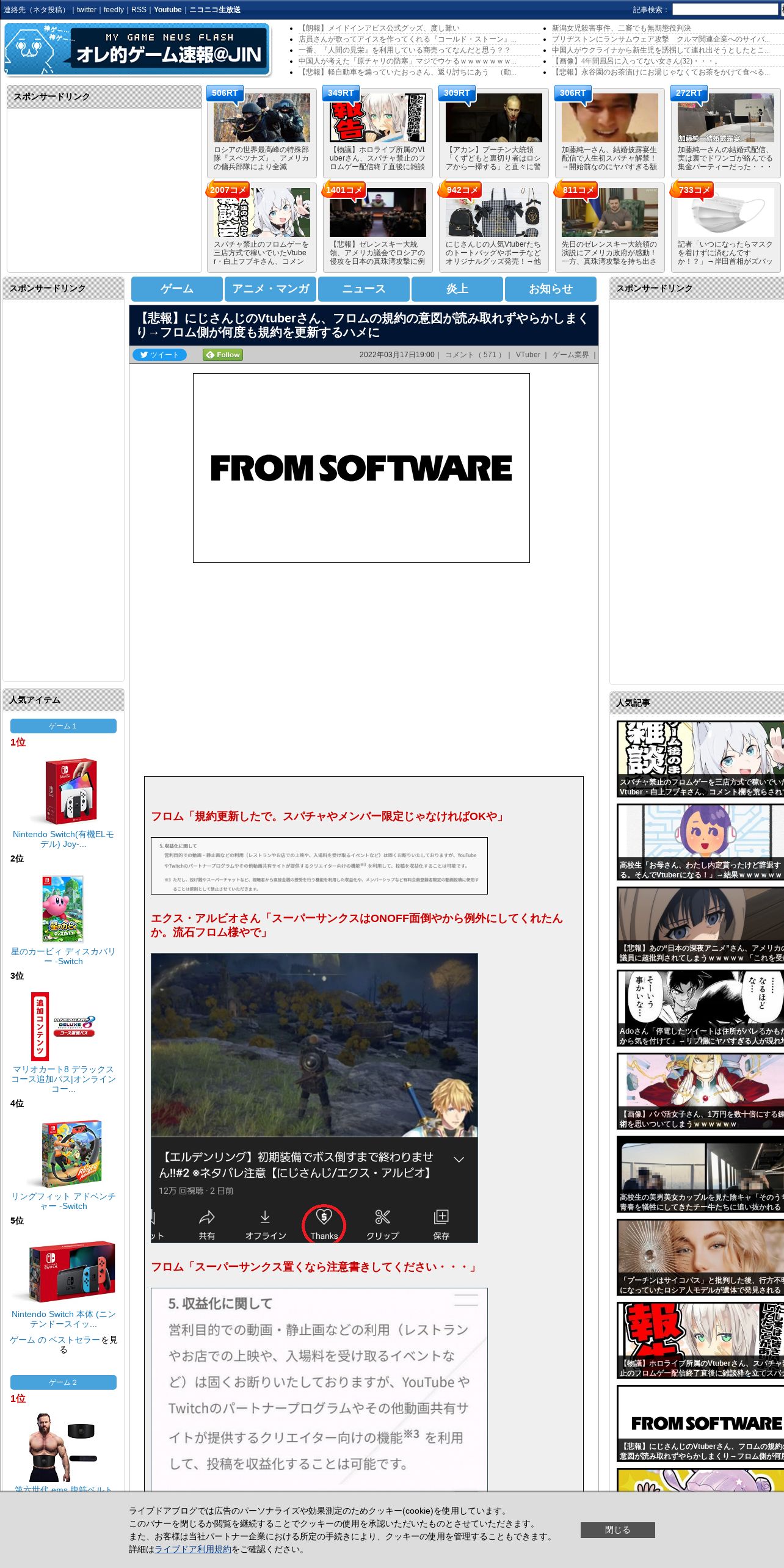The width and height of the screenshot is (784, 1568).
Task: Click the feedly Follow button
Action: pos(223,355)
